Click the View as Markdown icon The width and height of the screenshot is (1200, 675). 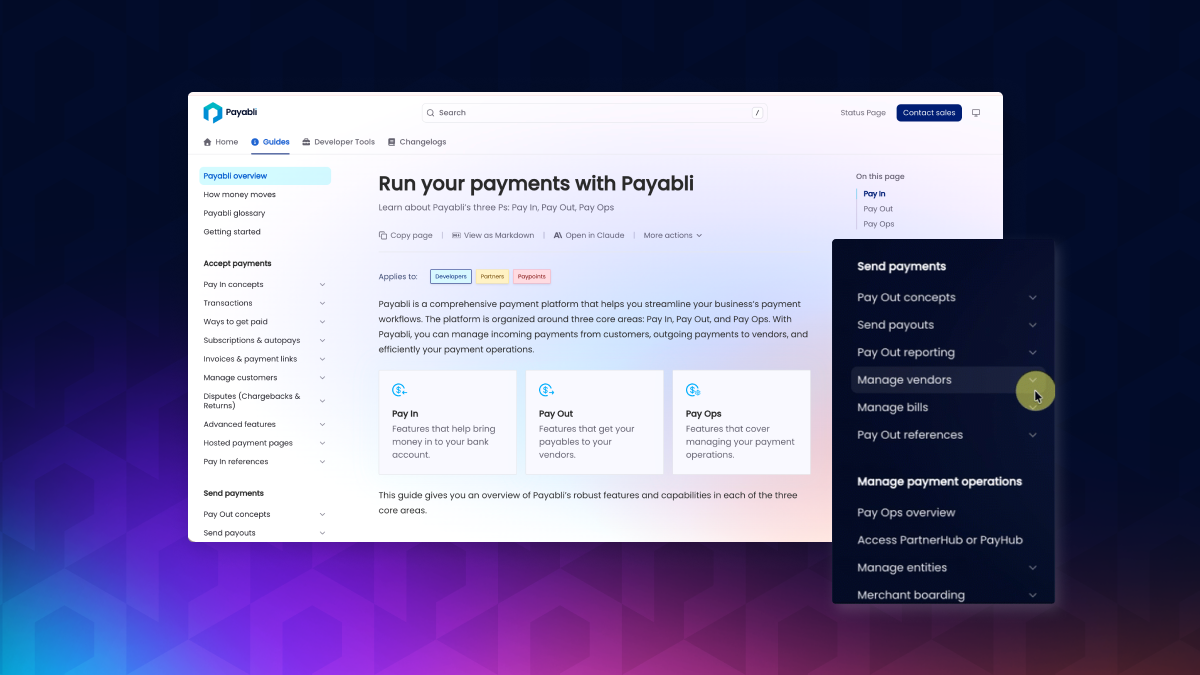456,236
